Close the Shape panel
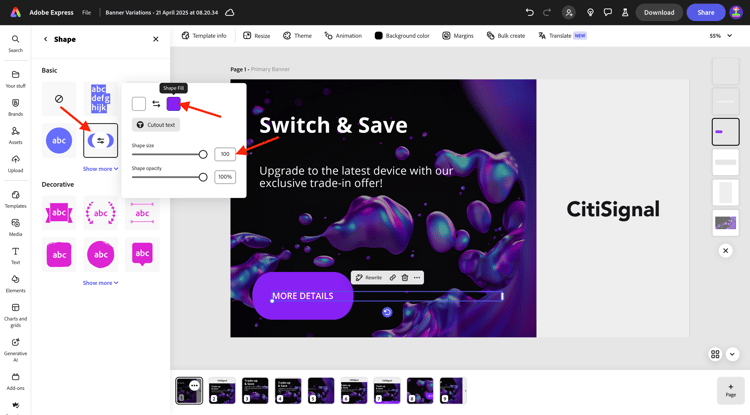The height and width of the screenshot is (415, 750). click(155, 39)
